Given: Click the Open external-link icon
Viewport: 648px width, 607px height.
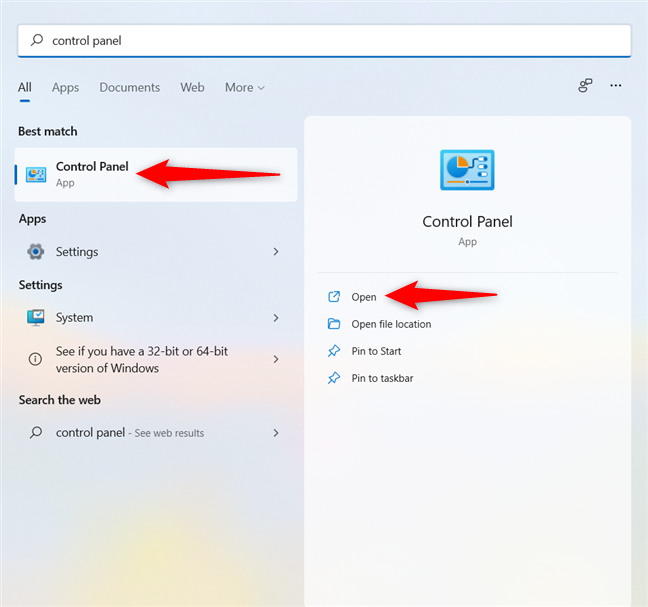Looking at the screenshot, I should (x=334, y=297).
